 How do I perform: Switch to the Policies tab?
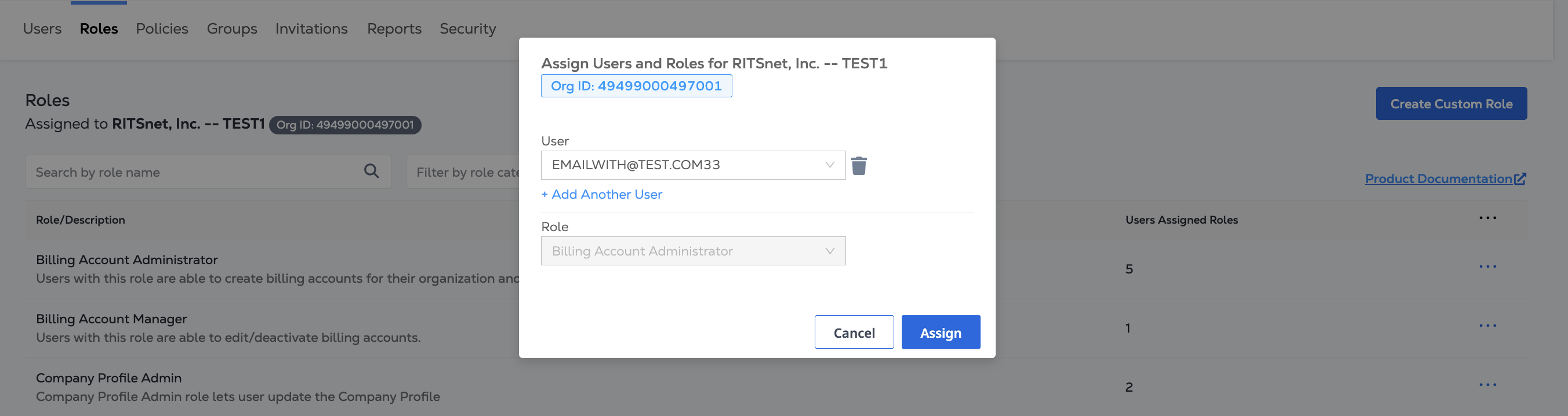tap(162, 28)
